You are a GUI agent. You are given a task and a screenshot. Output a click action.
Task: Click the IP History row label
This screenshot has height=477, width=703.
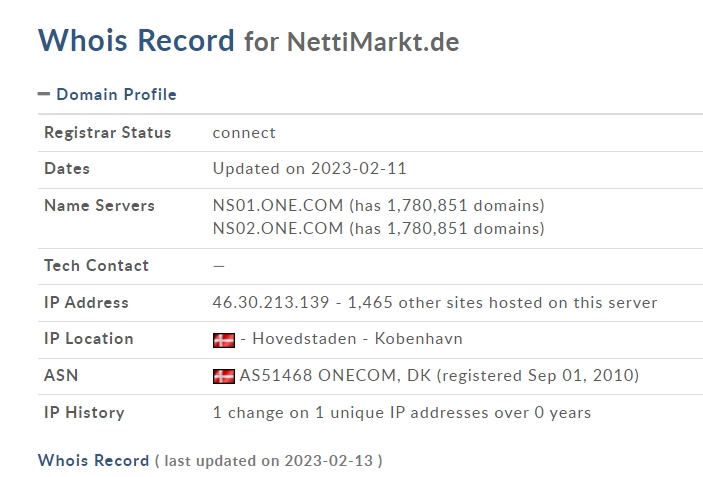[x=84, y=412]
